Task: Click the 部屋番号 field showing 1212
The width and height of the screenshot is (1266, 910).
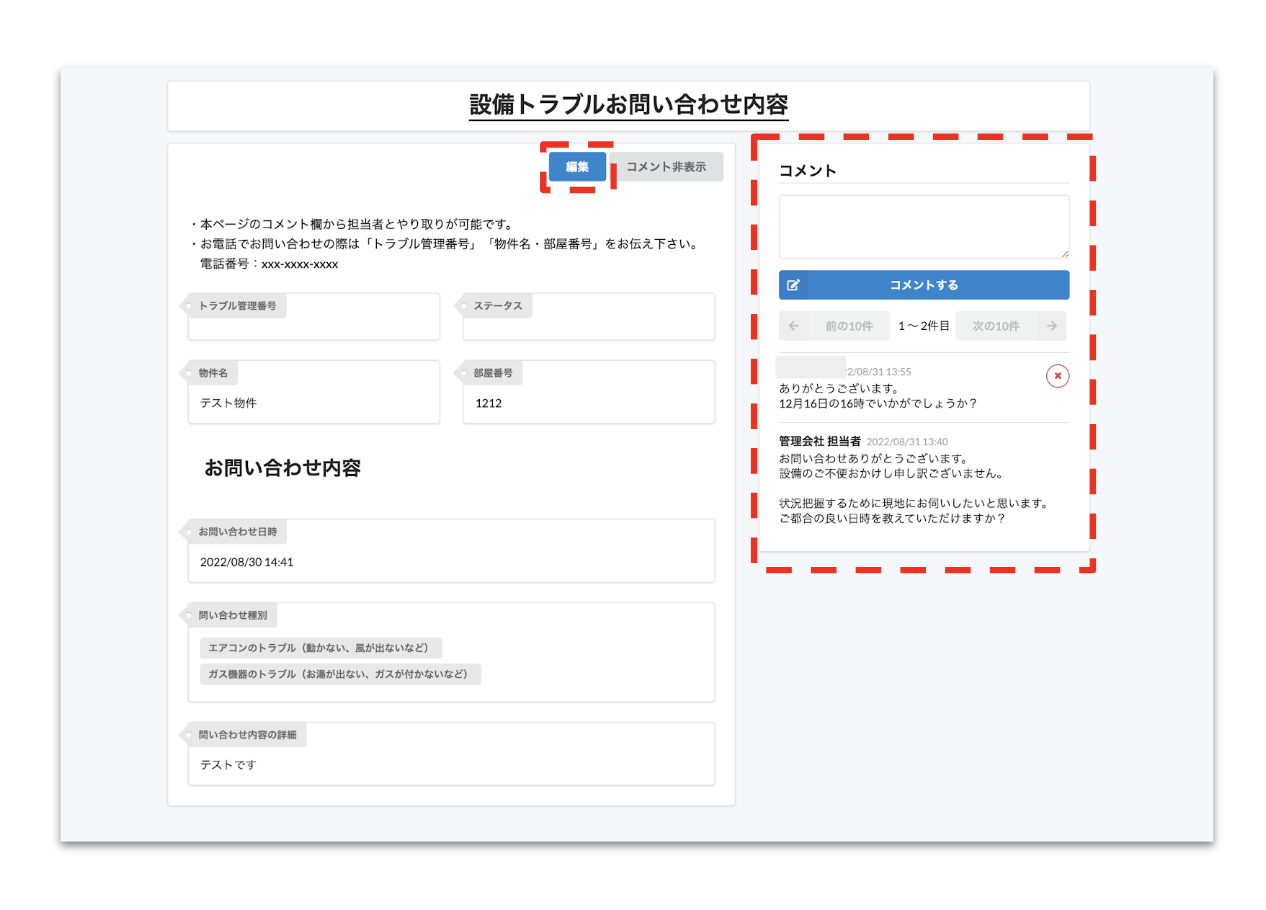Action: [588, 402]
